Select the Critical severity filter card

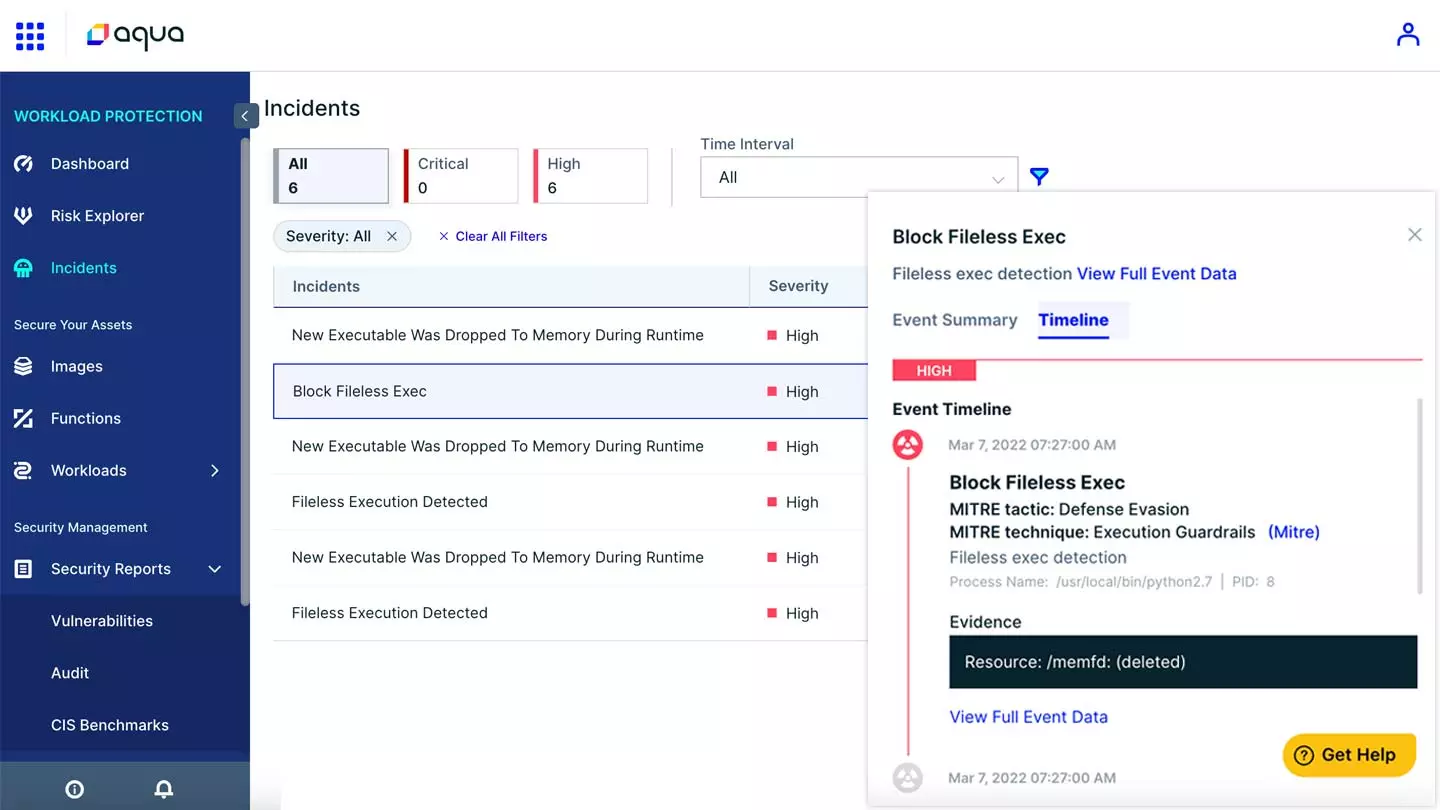[x=461, y=176]
